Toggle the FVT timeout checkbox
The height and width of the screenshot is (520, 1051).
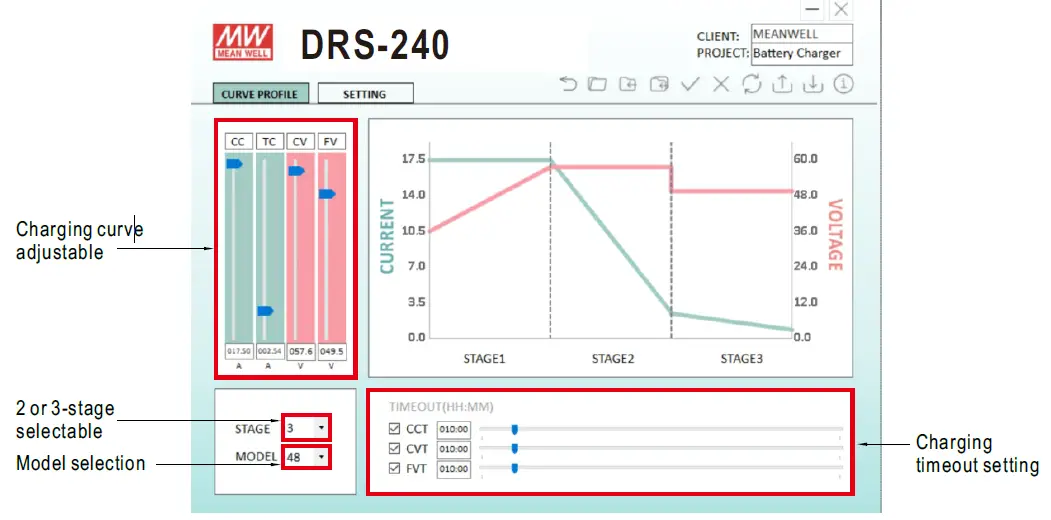tap(394, 469)
